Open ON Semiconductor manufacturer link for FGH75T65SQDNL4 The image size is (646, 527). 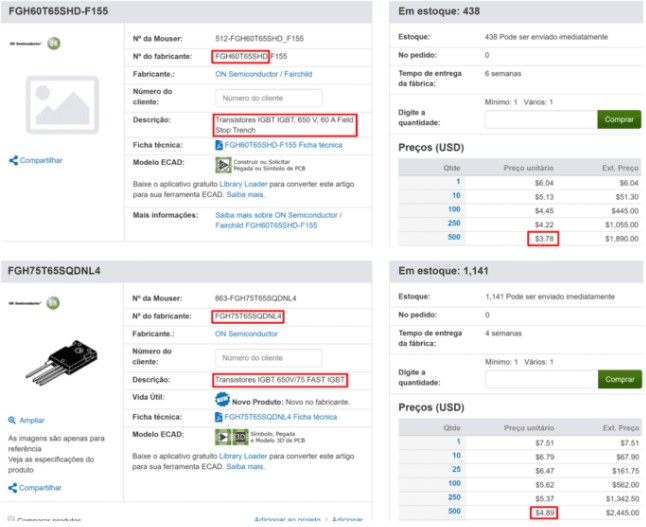246,334
